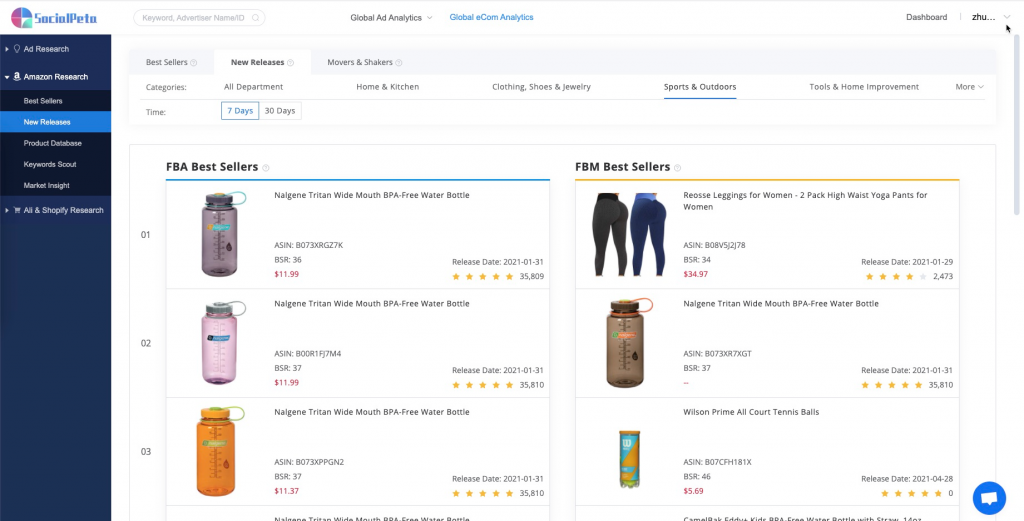Click pink Nalgene bottle thumbnail

221,343
